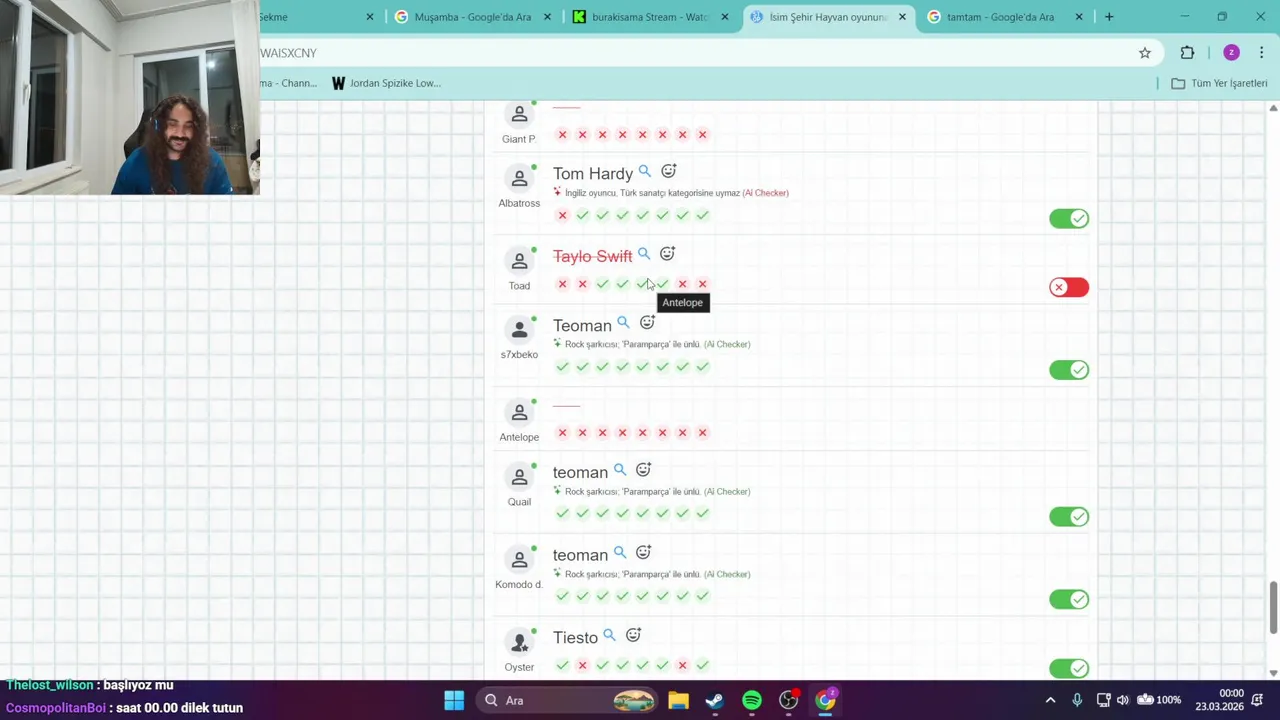Switch to tamtam Google search tab

point(1003,17)
